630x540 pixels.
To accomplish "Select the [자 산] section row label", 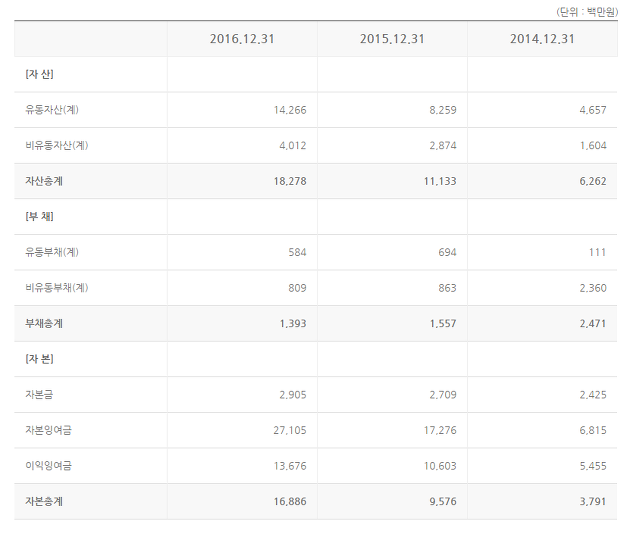I will [39, 74].
